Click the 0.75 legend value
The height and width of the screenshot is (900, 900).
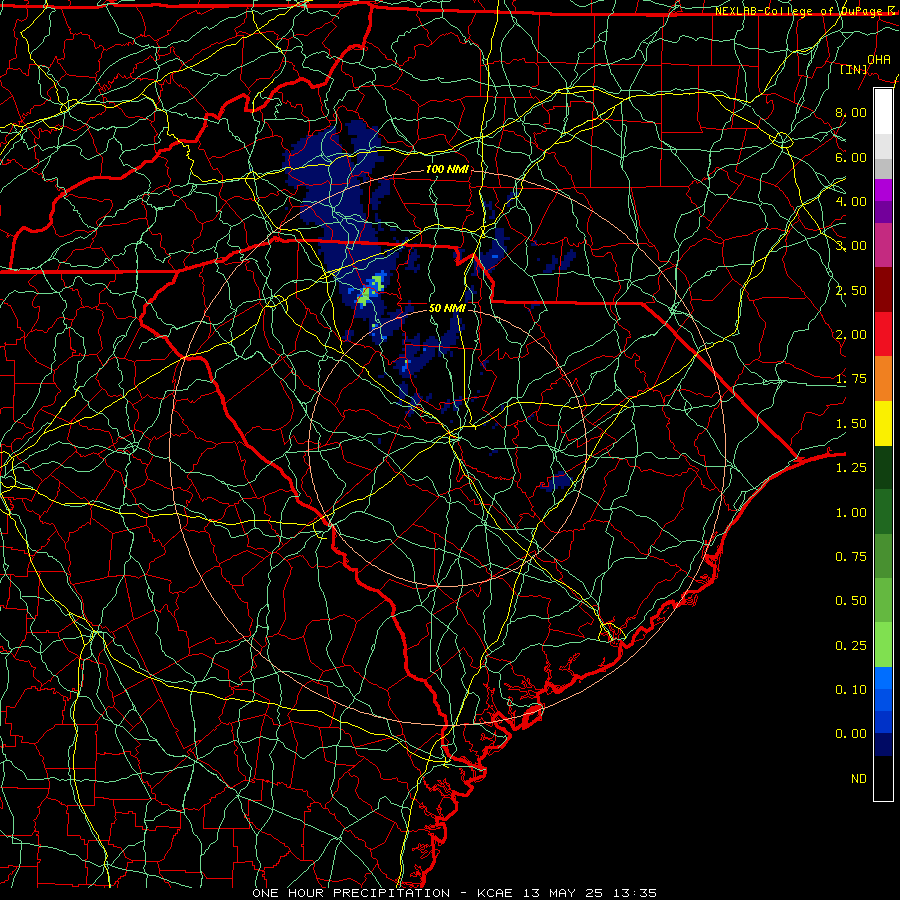coord(851,556)
